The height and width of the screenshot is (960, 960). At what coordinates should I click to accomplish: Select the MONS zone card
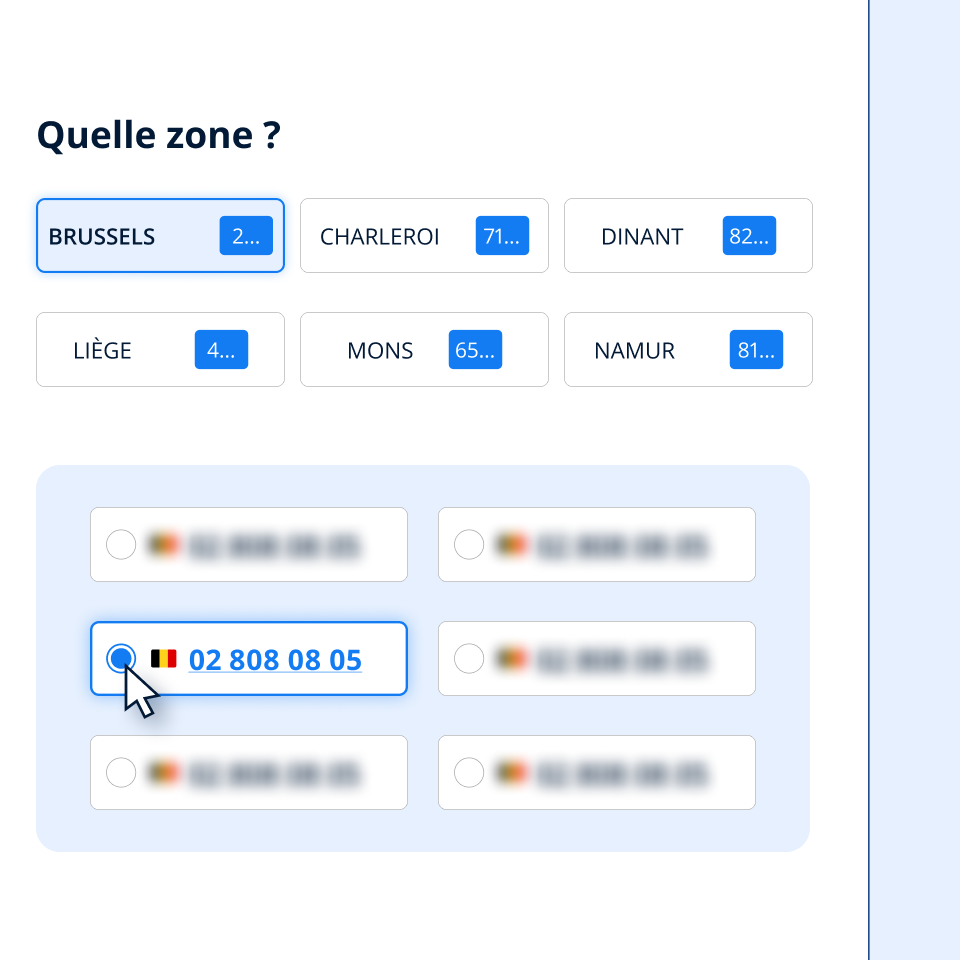coord(424,349)
